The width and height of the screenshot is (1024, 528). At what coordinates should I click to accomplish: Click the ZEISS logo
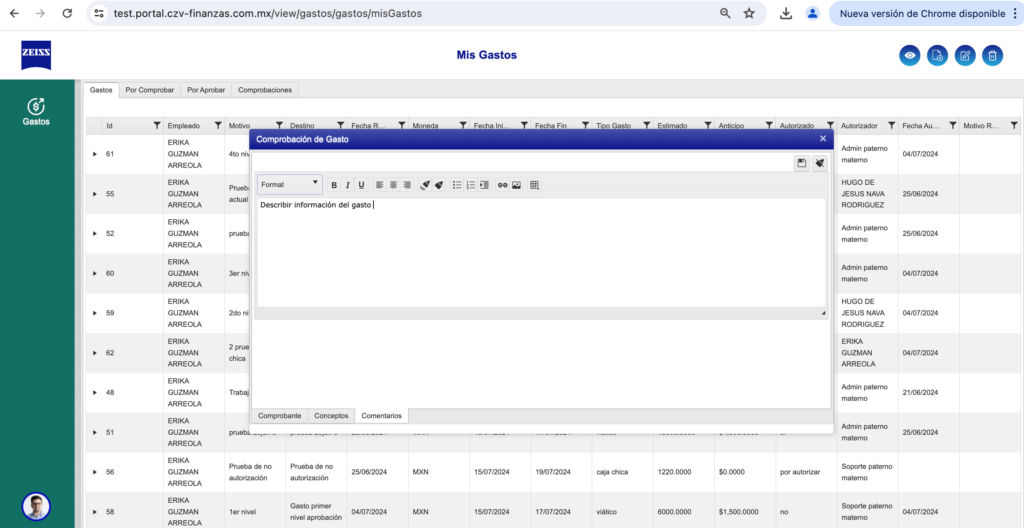pos(36,56)
